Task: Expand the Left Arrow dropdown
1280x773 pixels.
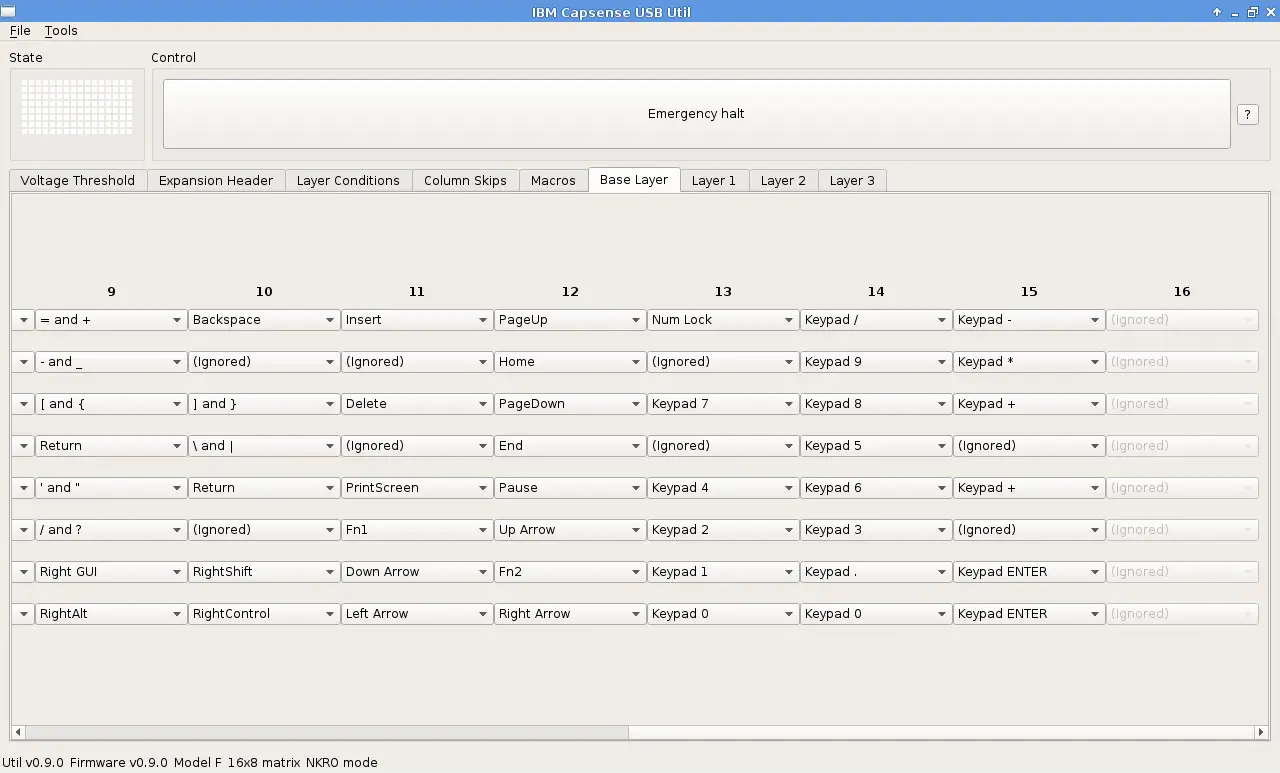Action: click(416, 614)
